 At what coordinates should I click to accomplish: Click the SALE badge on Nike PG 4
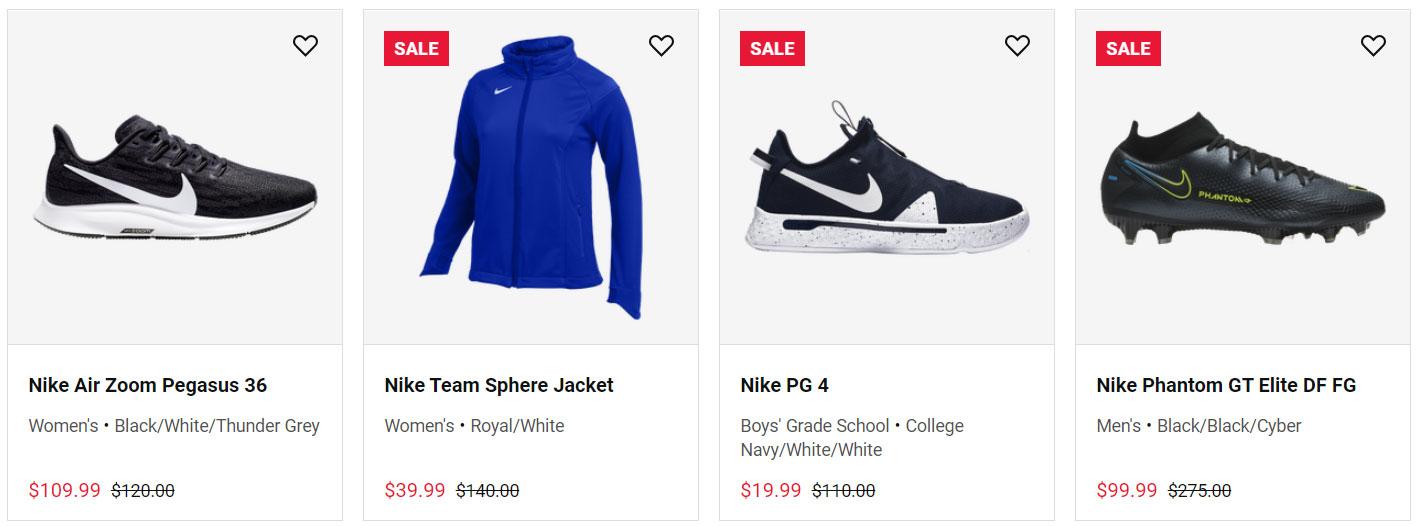[772, 49]
